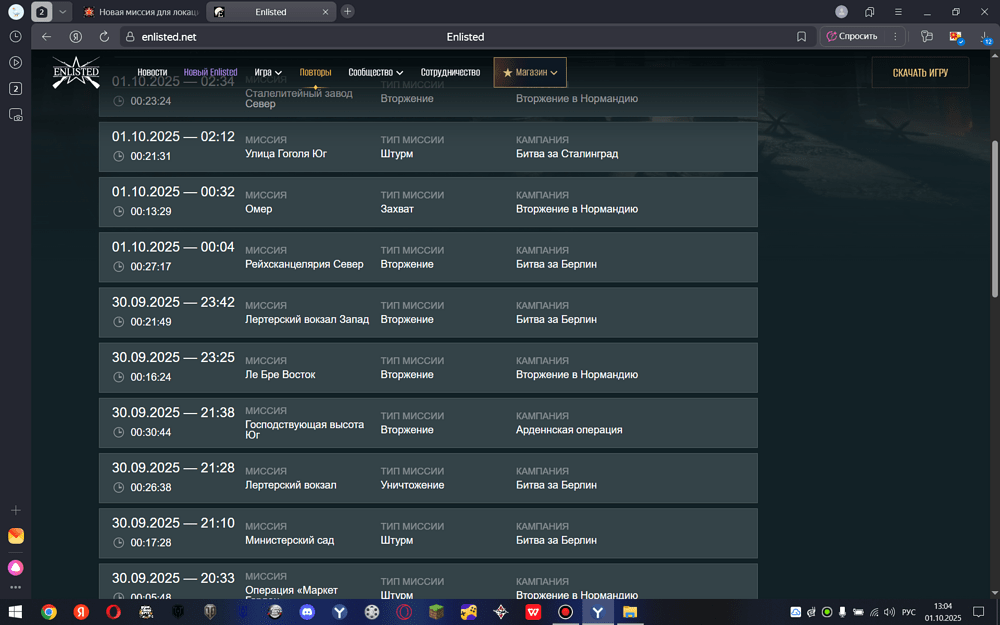Viewport: 1000px width, 625px height.
Task: Open the browser history clock icon in sidebar
Action: [x=15, y=36]
